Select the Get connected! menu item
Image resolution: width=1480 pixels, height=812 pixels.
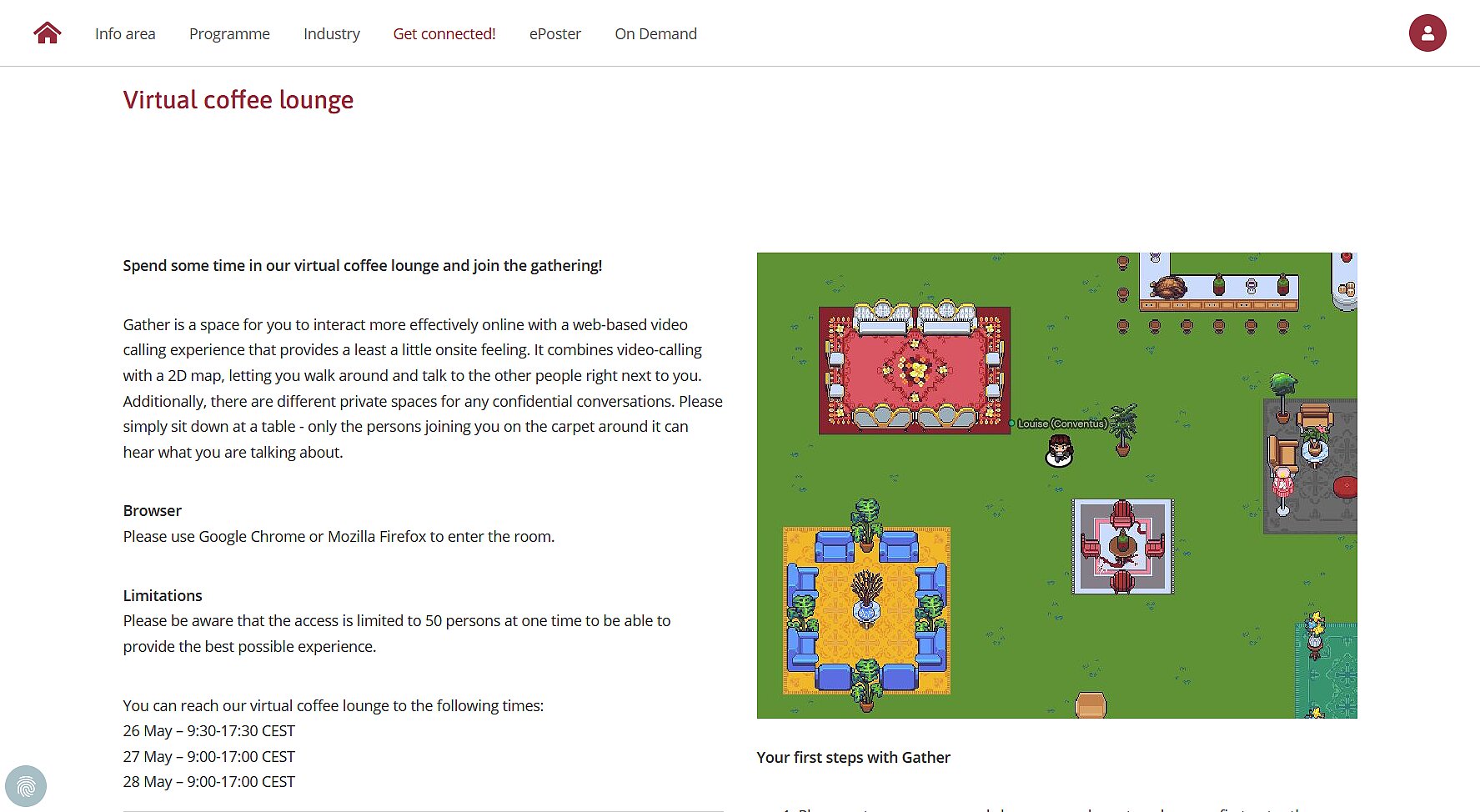pos(444,33)
